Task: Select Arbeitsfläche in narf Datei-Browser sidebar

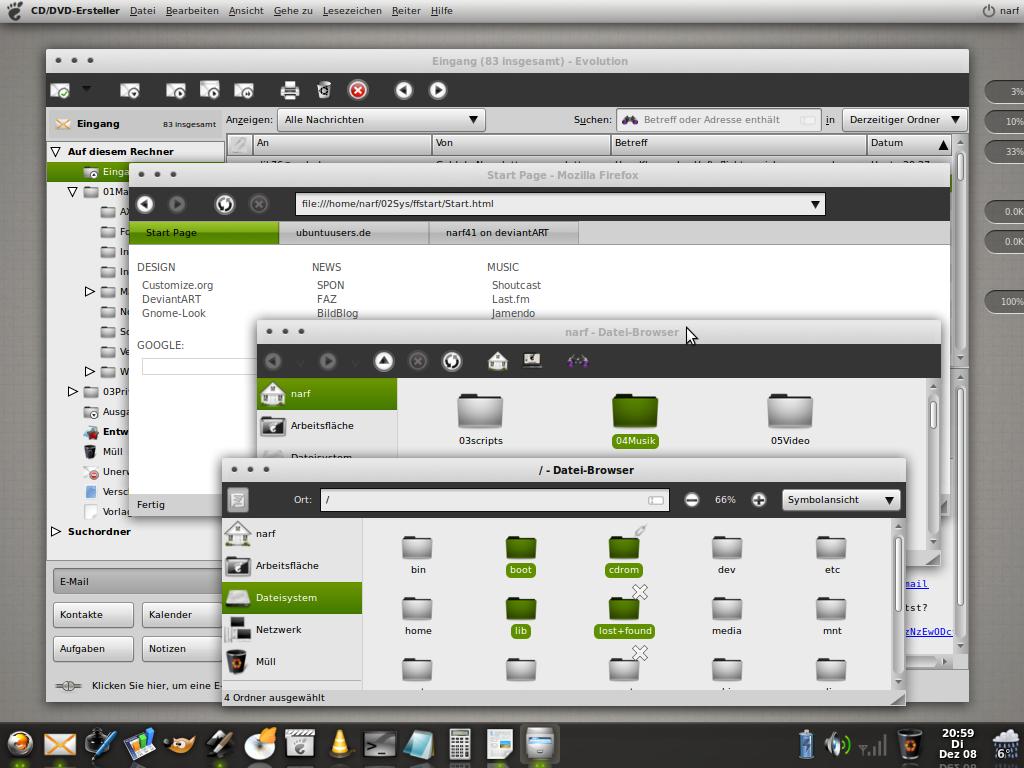Action: pos(327,426)
